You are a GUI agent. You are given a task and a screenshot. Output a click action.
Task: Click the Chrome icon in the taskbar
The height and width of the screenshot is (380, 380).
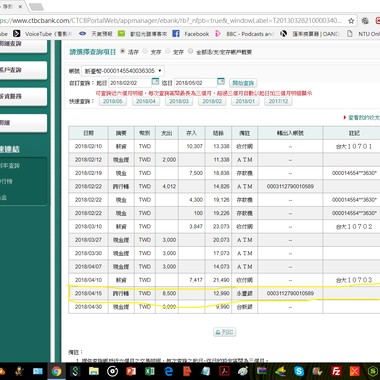(x=56, y=371)
